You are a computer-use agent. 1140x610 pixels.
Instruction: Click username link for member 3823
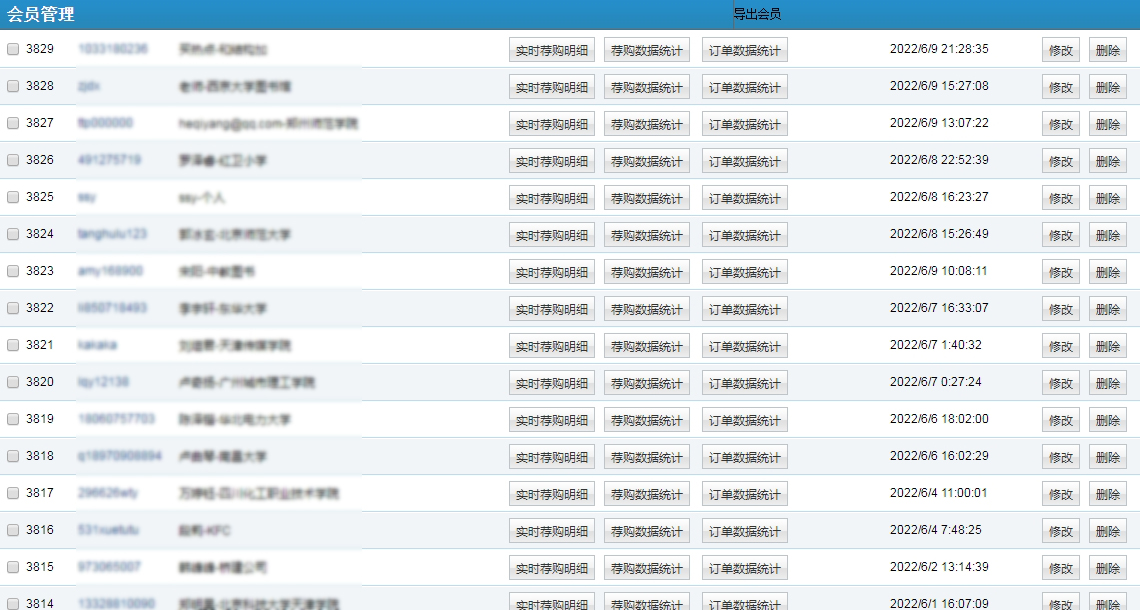110,271
